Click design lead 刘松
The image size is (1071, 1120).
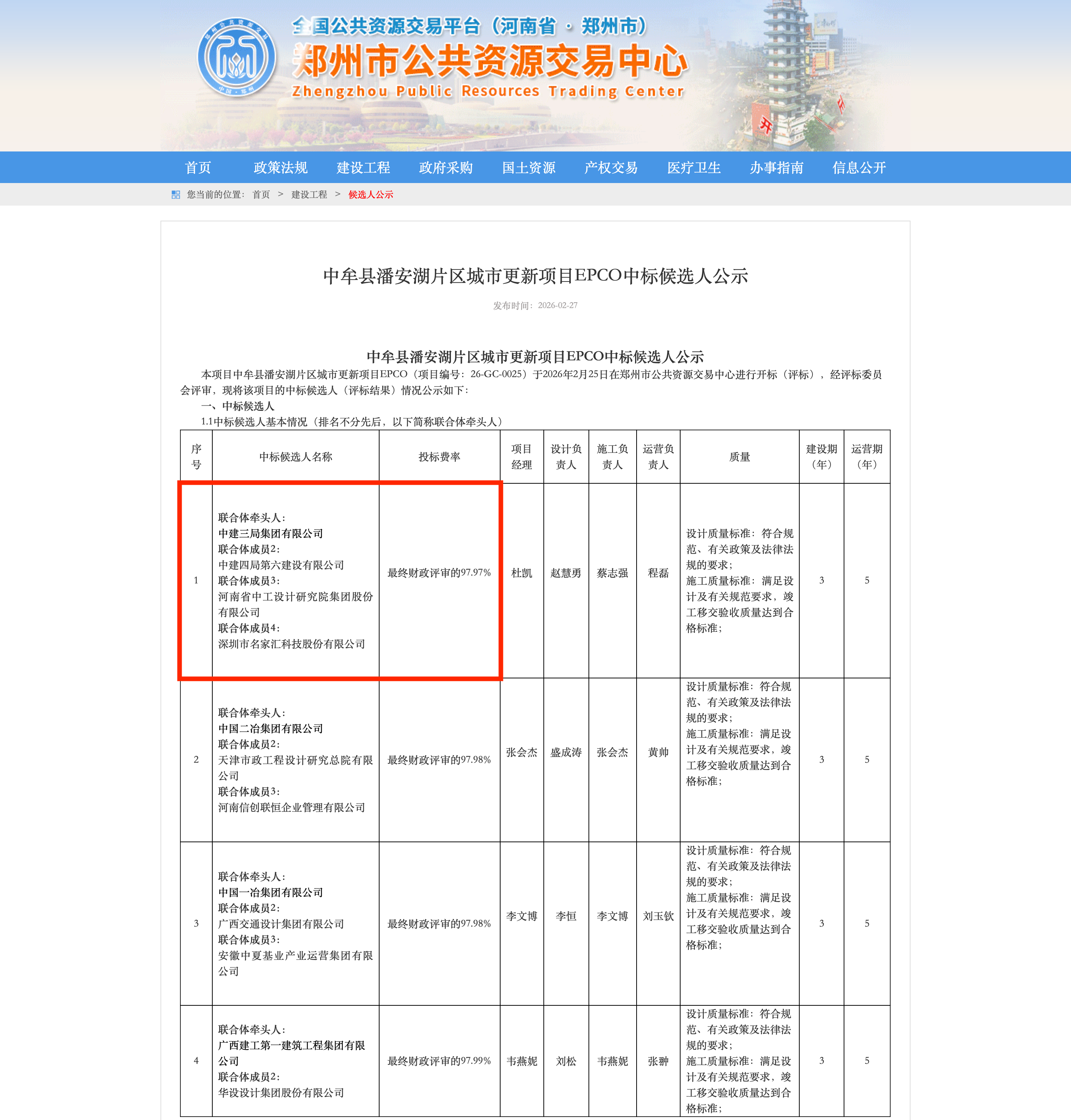tap(566, 1061)
